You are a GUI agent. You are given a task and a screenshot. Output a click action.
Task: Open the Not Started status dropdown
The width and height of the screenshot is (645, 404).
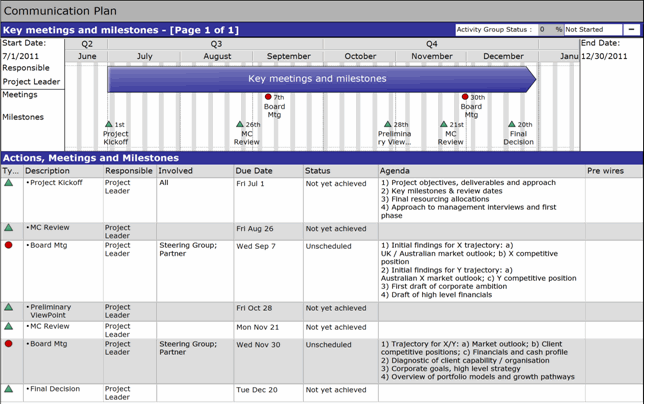(593, 30)
